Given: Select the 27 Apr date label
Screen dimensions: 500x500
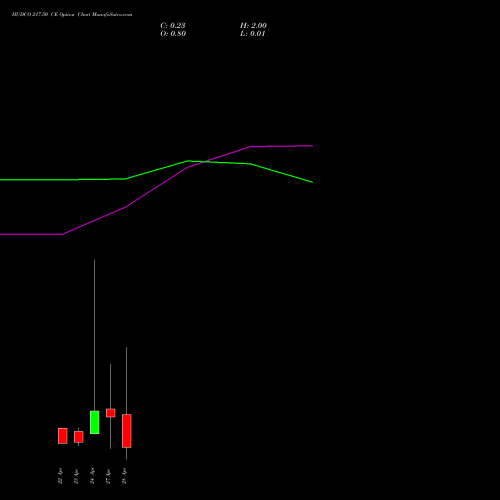Looking at the screenshot, I should (108, 476).
